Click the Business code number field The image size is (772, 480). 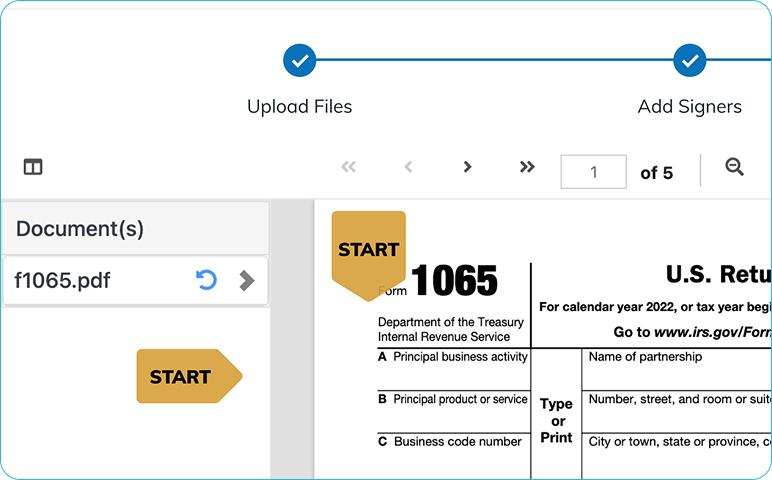point(453,455)
